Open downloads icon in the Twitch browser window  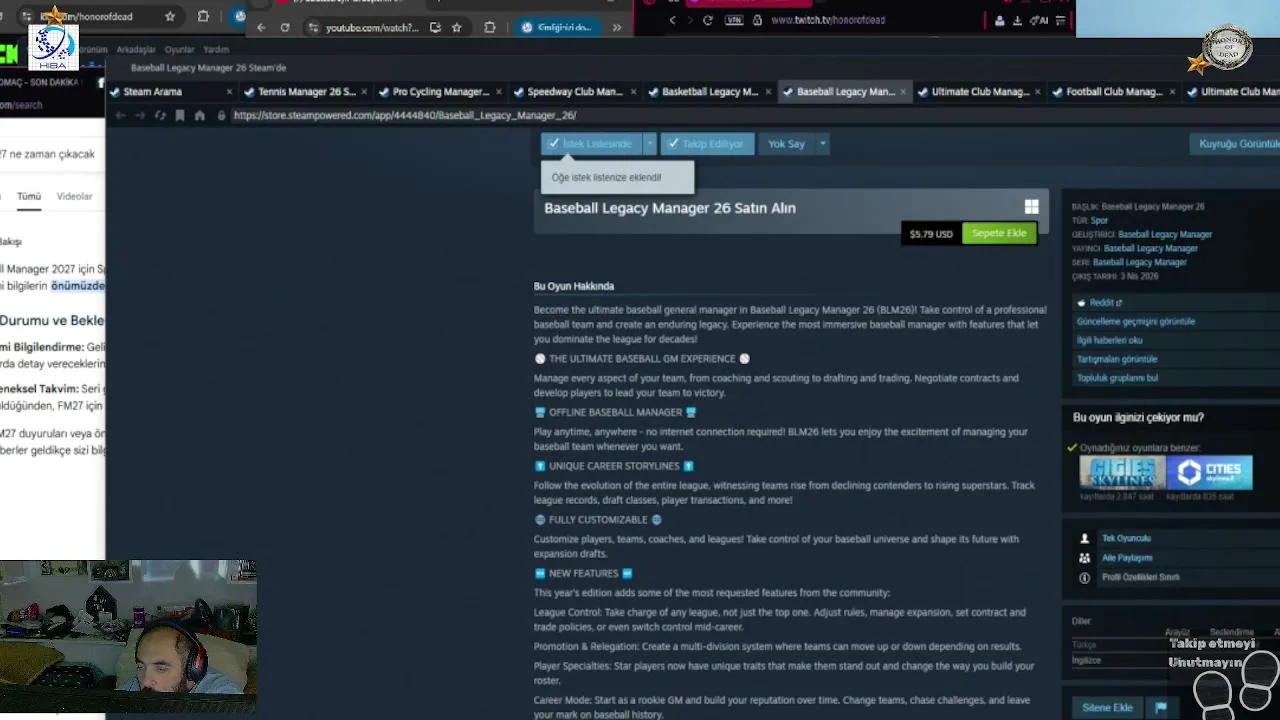point(1017,20)
